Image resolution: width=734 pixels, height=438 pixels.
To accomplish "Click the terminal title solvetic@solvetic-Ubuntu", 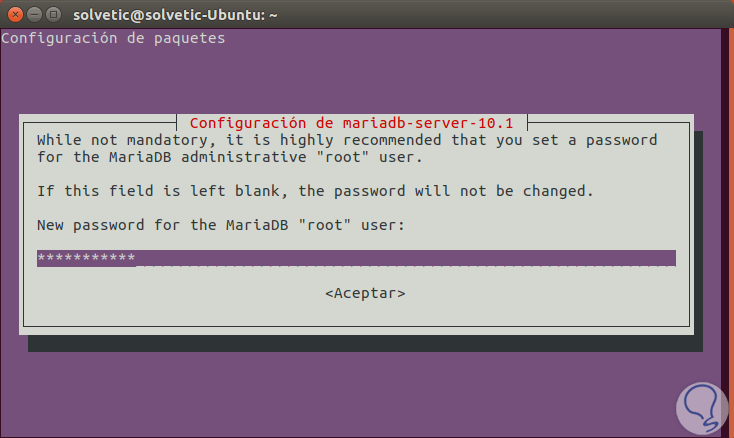I will pos(175,15).
